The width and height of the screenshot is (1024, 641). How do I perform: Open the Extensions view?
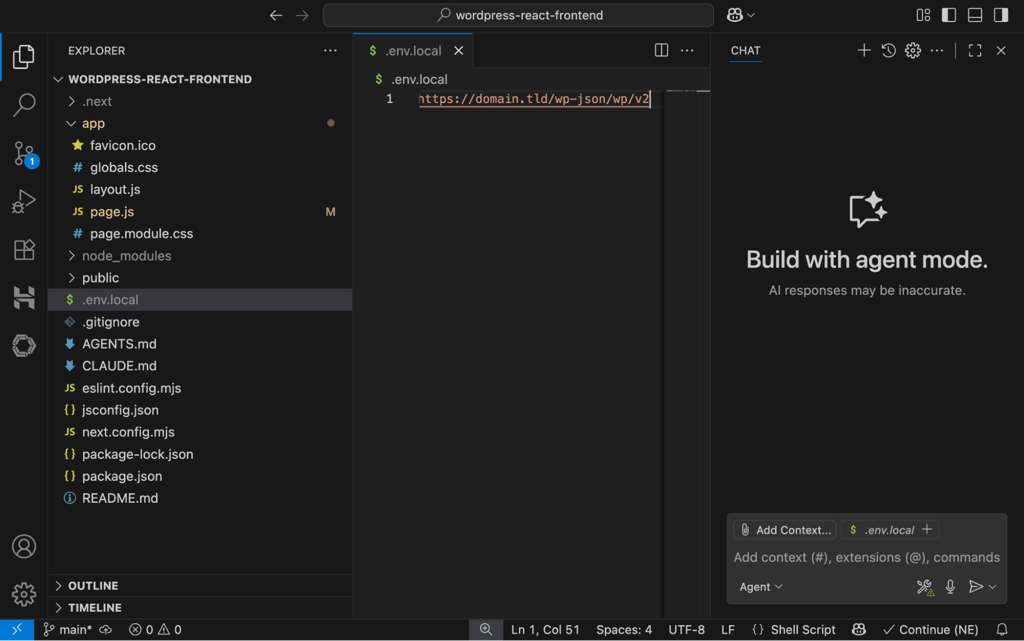[24, 250]
